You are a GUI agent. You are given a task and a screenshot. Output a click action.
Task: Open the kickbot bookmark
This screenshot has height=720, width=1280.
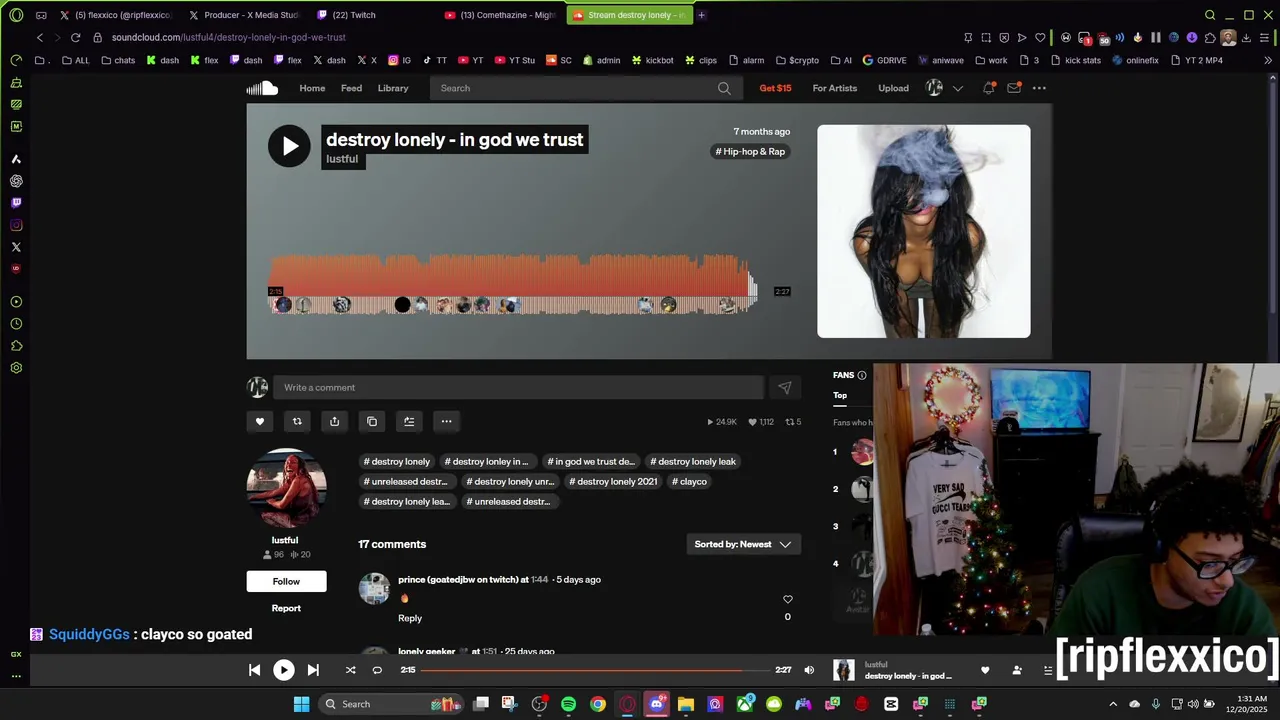(x=652, y=60)
